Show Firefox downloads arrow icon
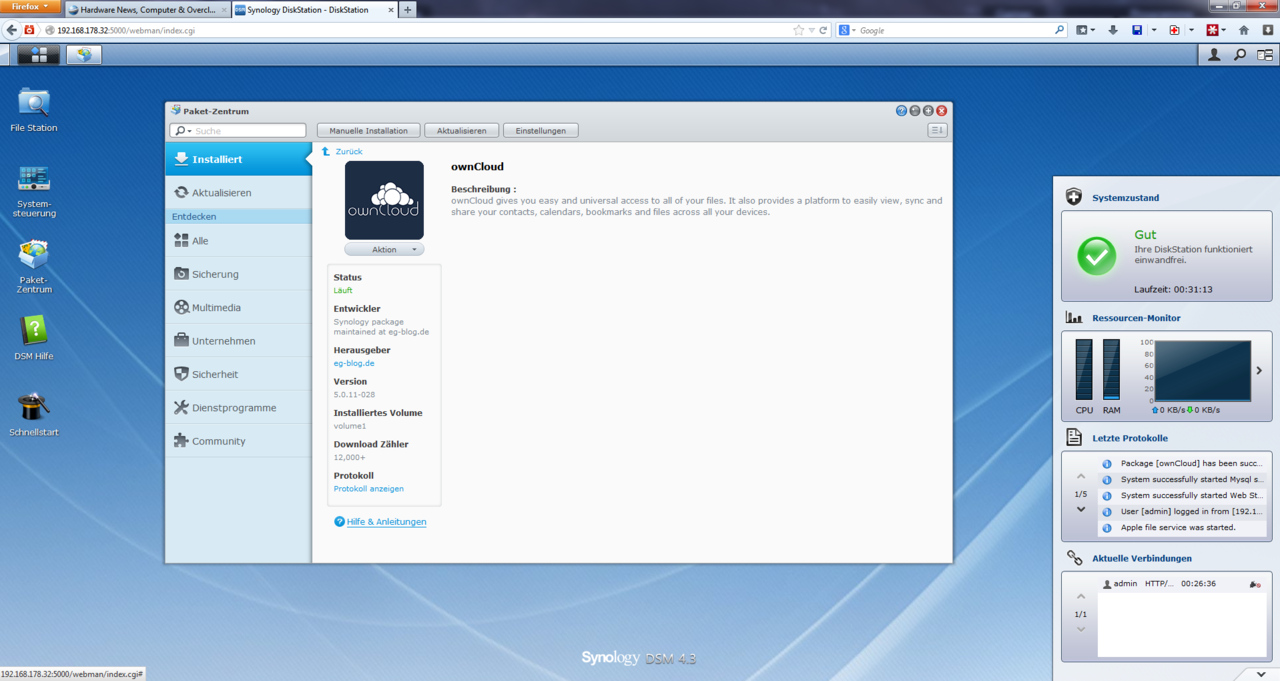The width and height of the screenshot is (1280, 681). pyautogui.click(x=1113, y=30)
